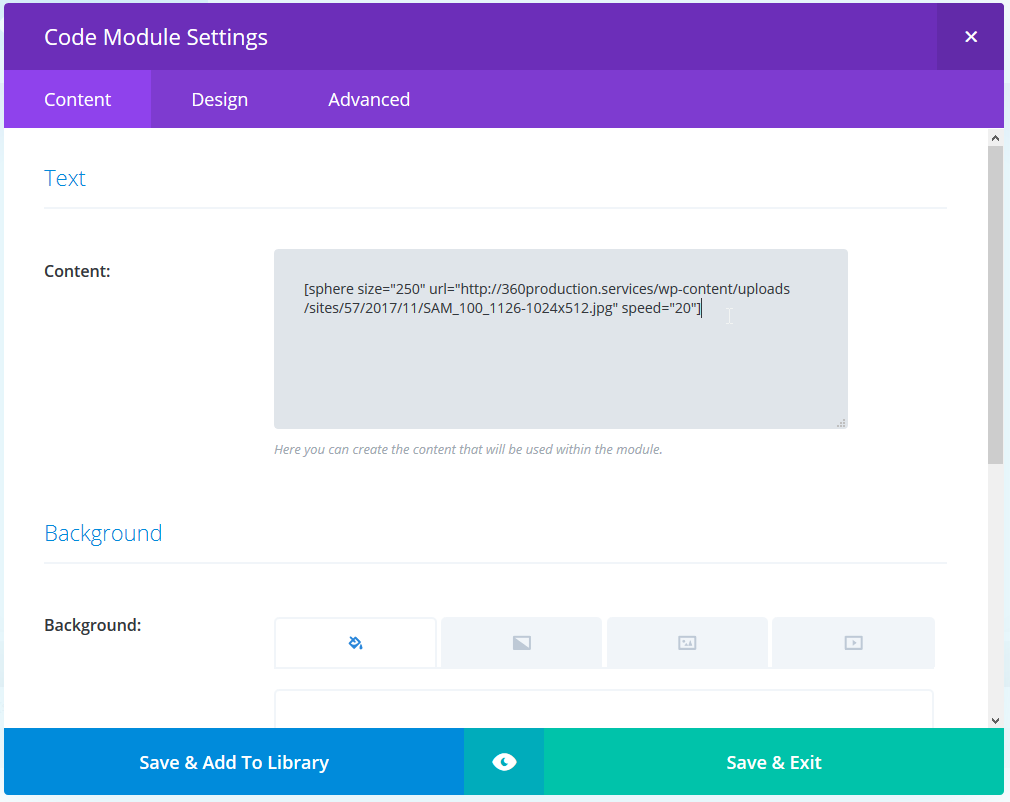
Task: Select the background color paint bucket icon
Action: click(355, 643)
